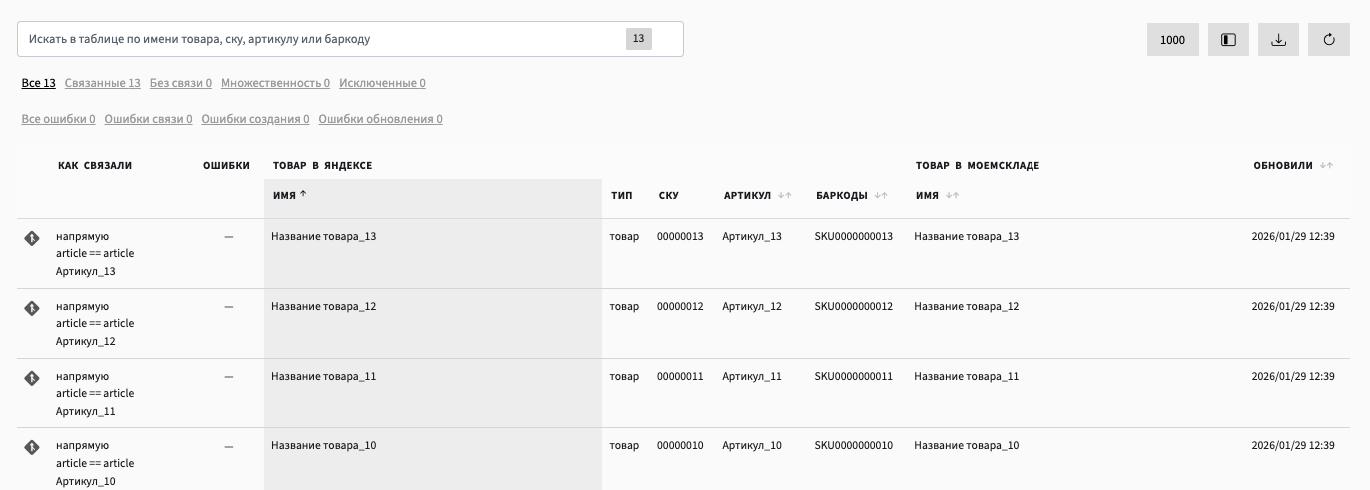Click the КАК СВЯЗАЛИ column header
The image size is (1370, 490).
[x=95, y=165]
